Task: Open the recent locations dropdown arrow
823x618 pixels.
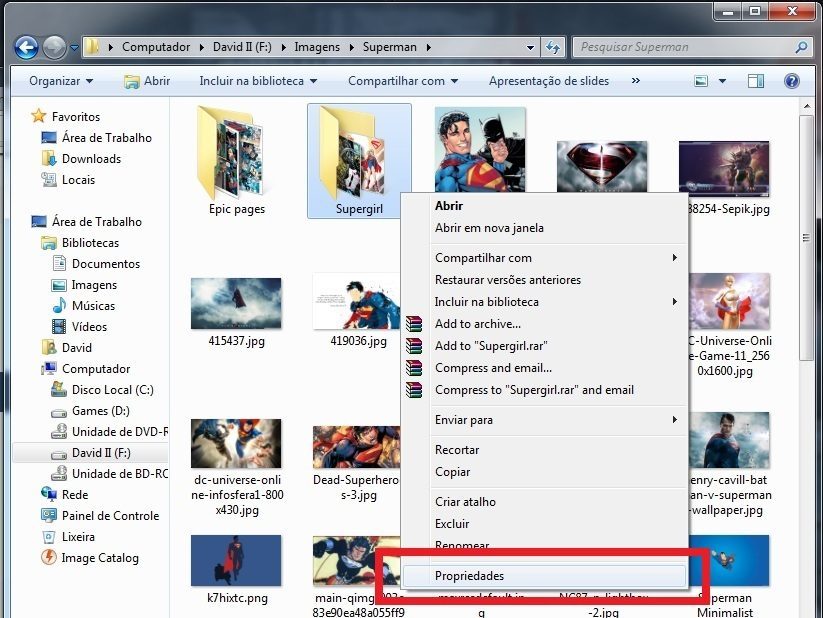Action: tap(75, 47)
